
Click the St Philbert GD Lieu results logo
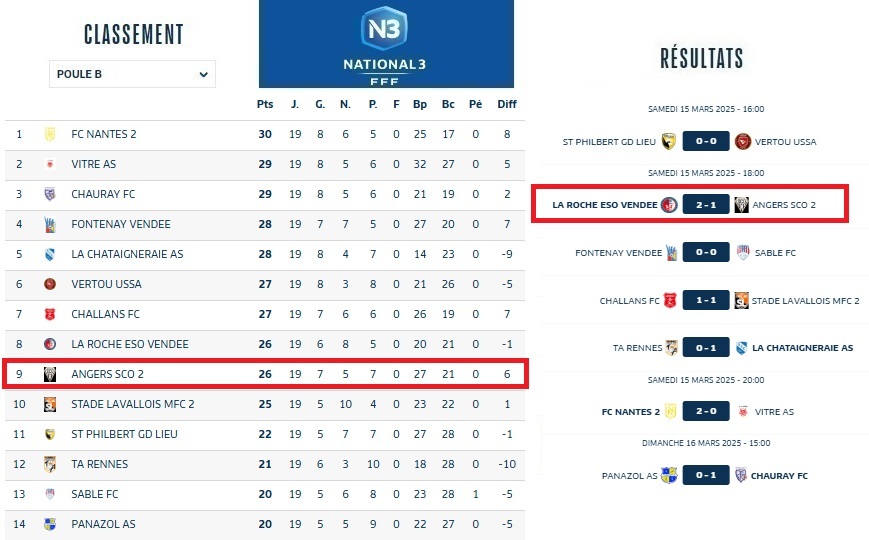669,142
